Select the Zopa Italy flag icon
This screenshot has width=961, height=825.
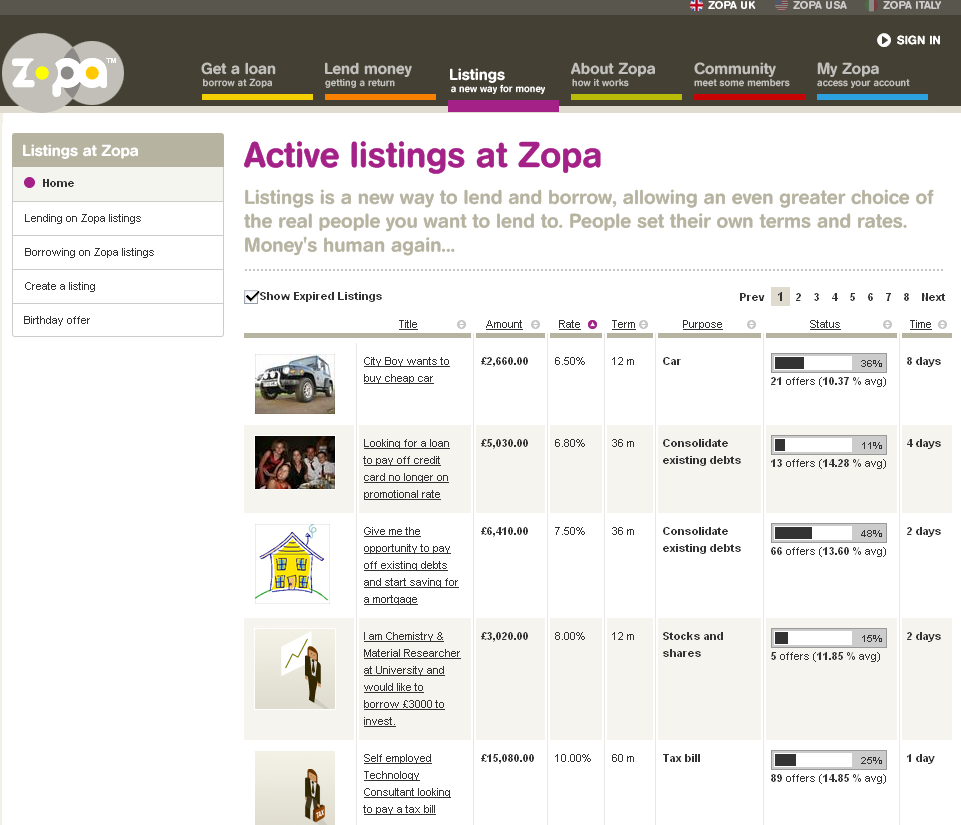pyautogui.click(x=870, y=6)
